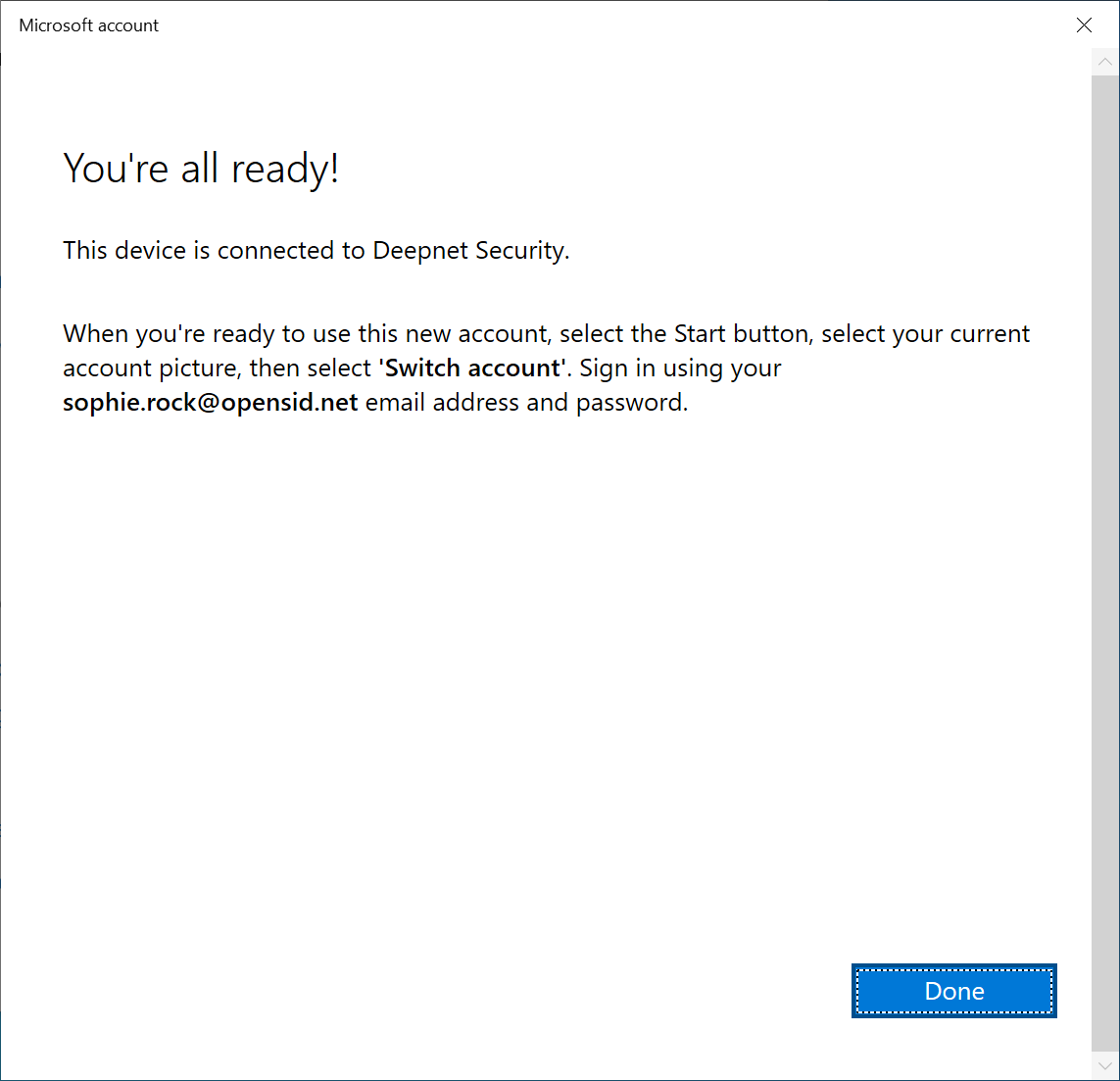Click the words "Deepnet Security"
This screenshot has height=1081, width=1120.
click(x=468, y=251)
